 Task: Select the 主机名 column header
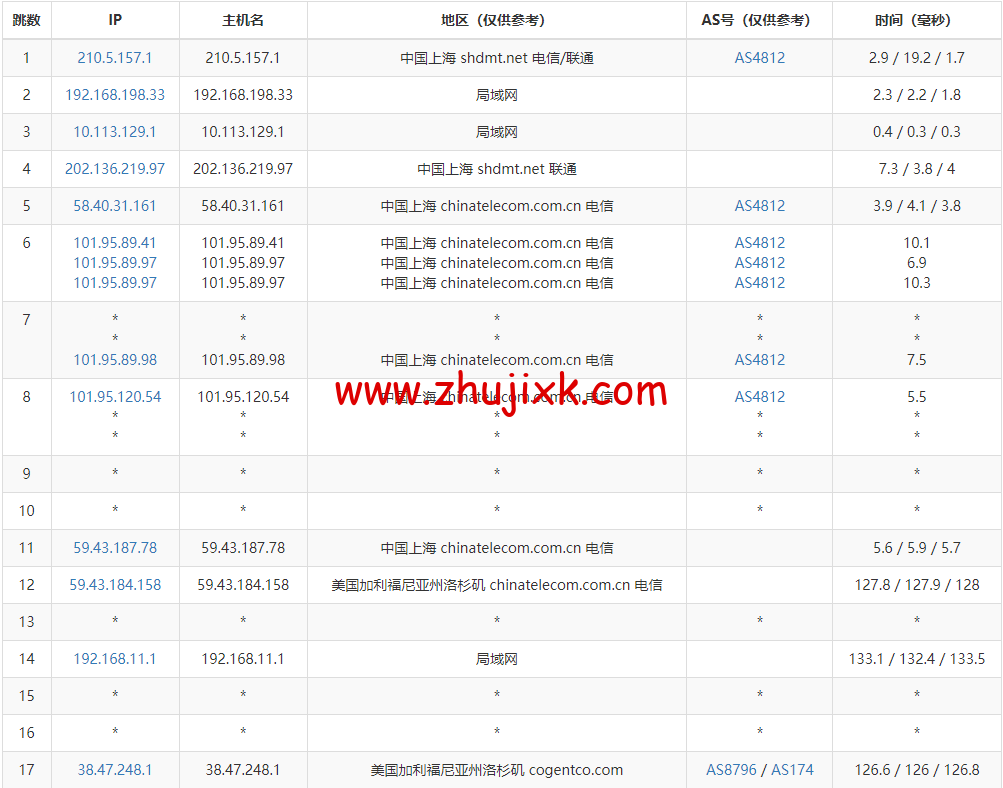point(243,20)
